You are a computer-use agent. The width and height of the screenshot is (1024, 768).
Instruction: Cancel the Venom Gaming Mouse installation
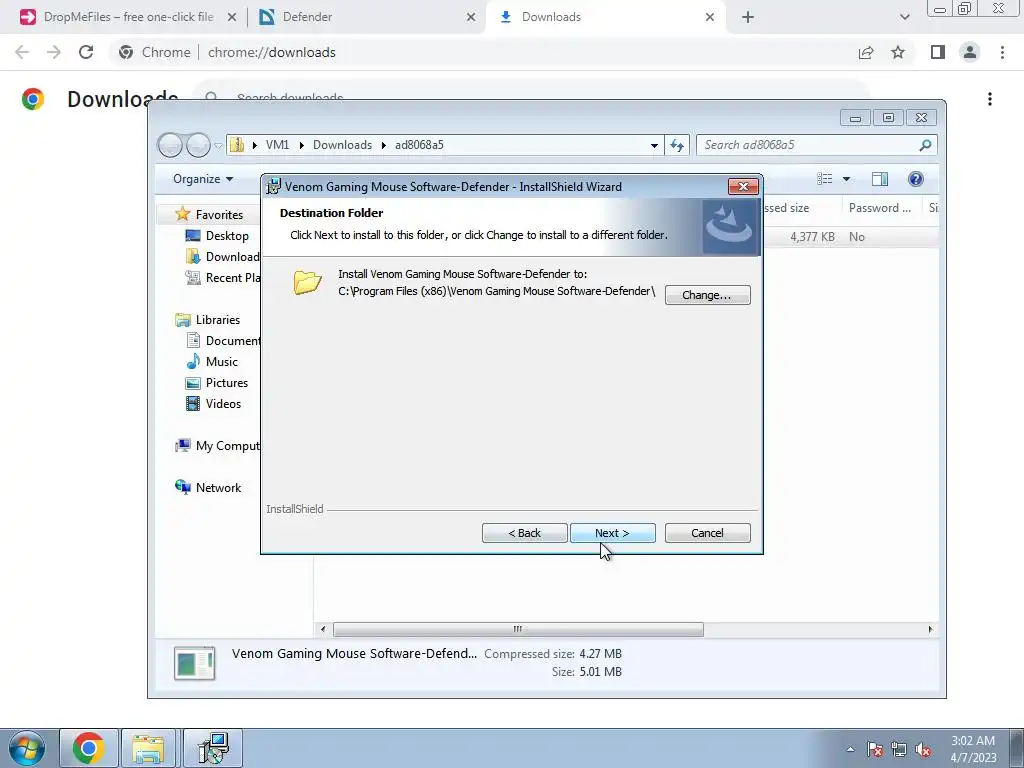(x=707, y=533)
